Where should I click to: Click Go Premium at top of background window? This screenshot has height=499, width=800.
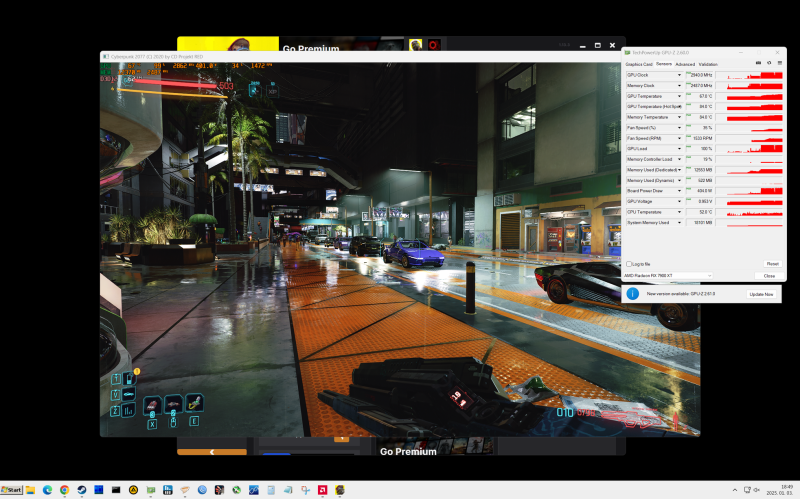tap(311, 48)
